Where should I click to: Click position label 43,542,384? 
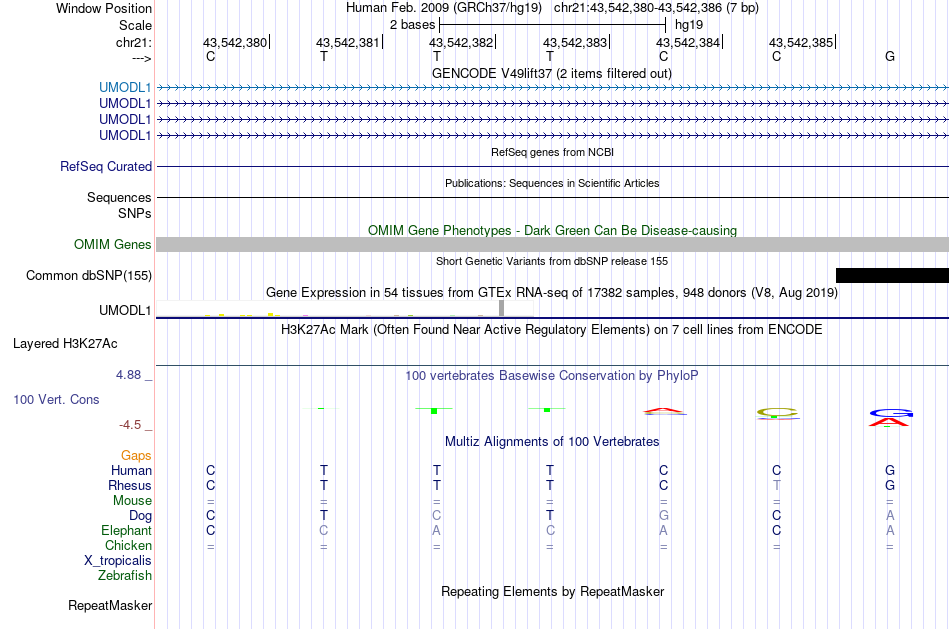(688, 42)
